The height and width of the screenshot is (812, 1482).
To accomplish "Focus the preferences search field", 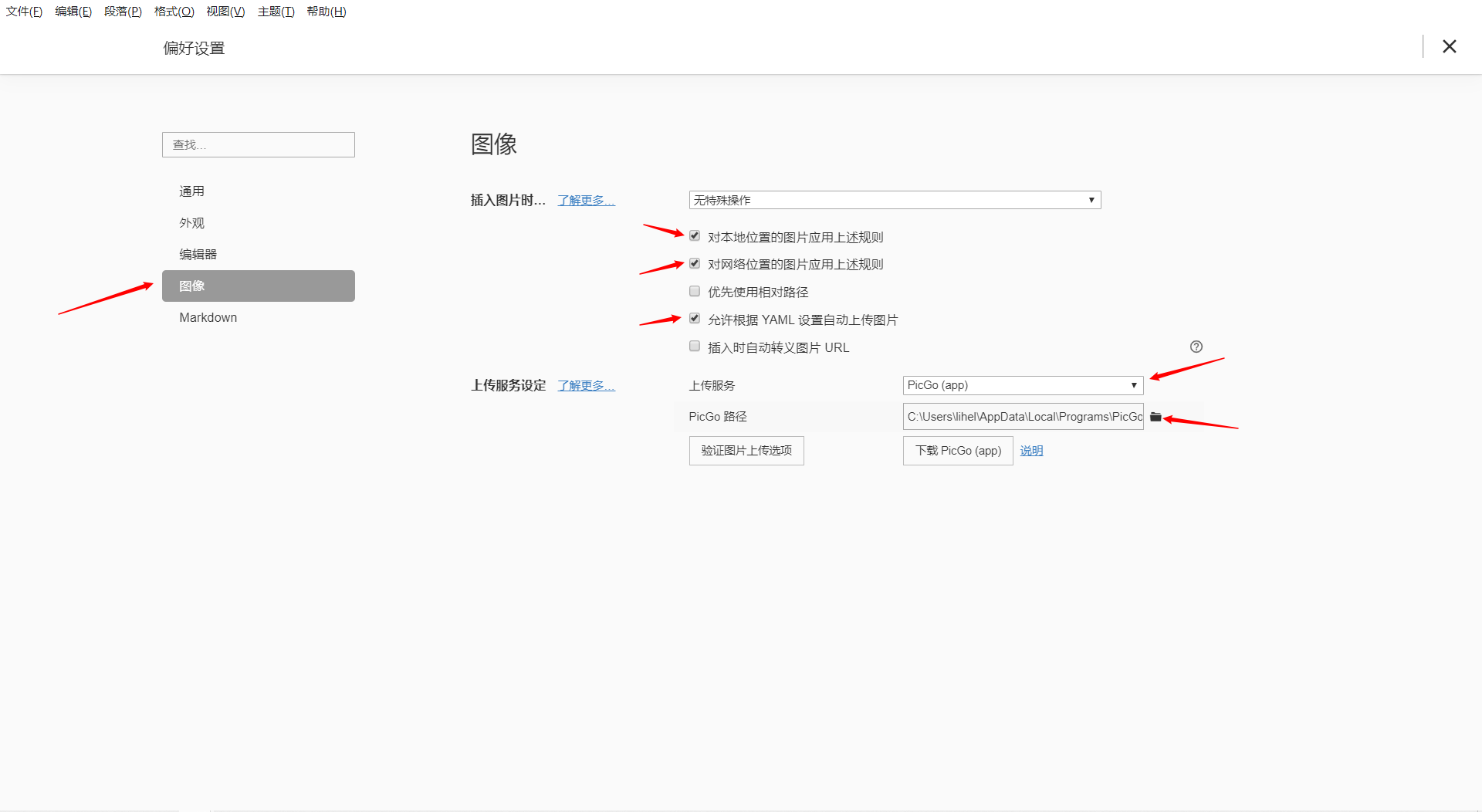I will 259,145.
